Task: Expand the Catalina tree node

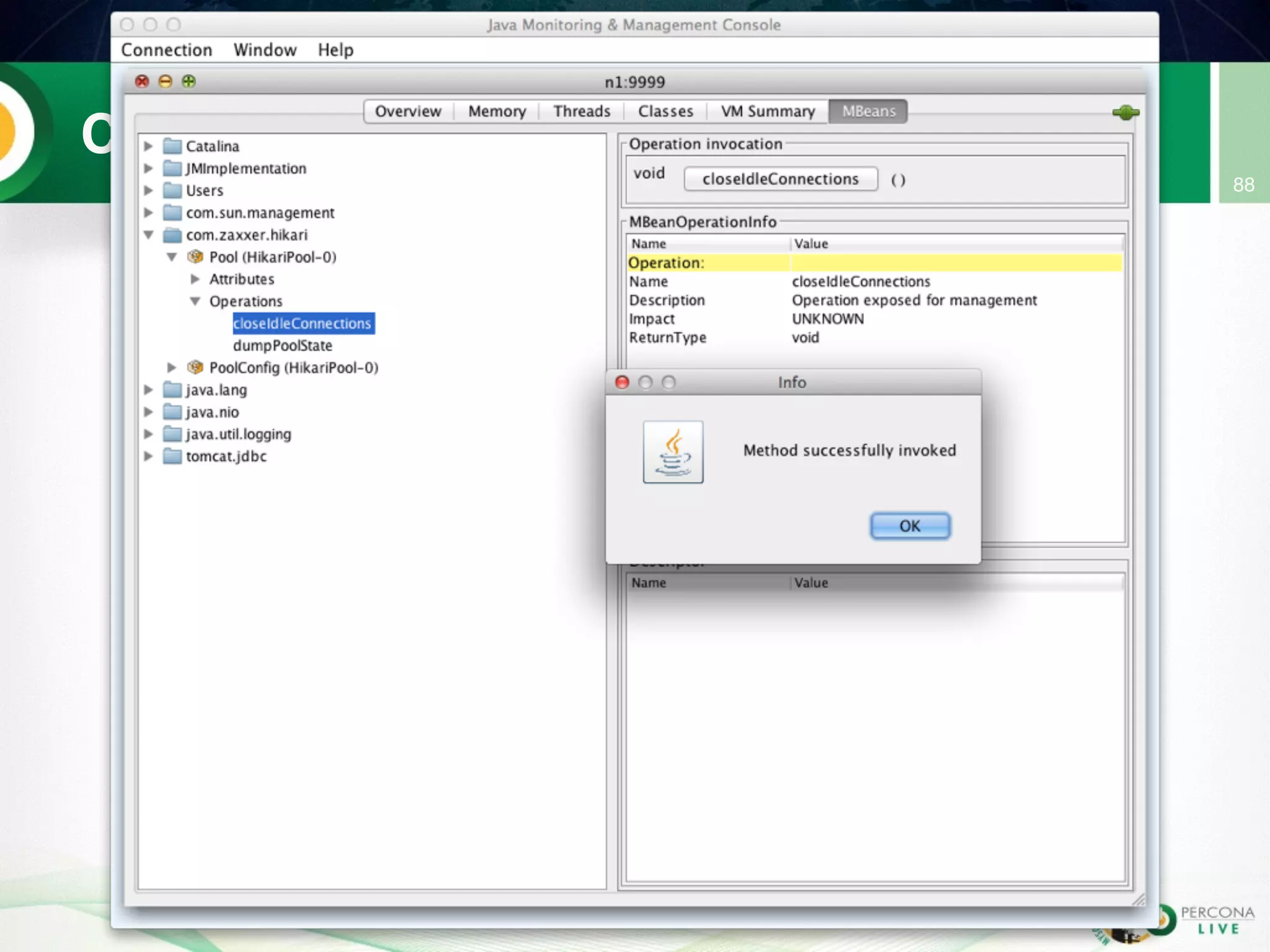Action: click(148, 146)
